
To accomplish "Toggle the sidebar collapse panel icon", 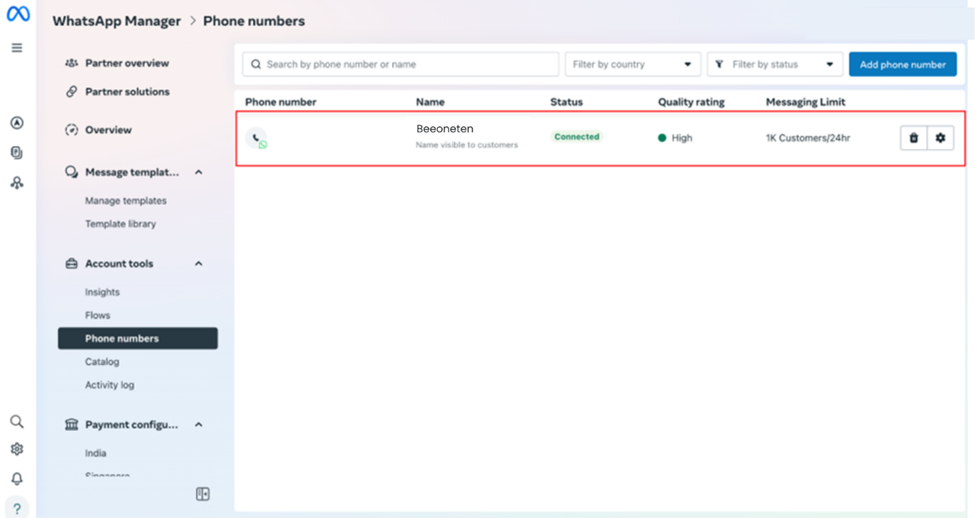I will (203, 494).
